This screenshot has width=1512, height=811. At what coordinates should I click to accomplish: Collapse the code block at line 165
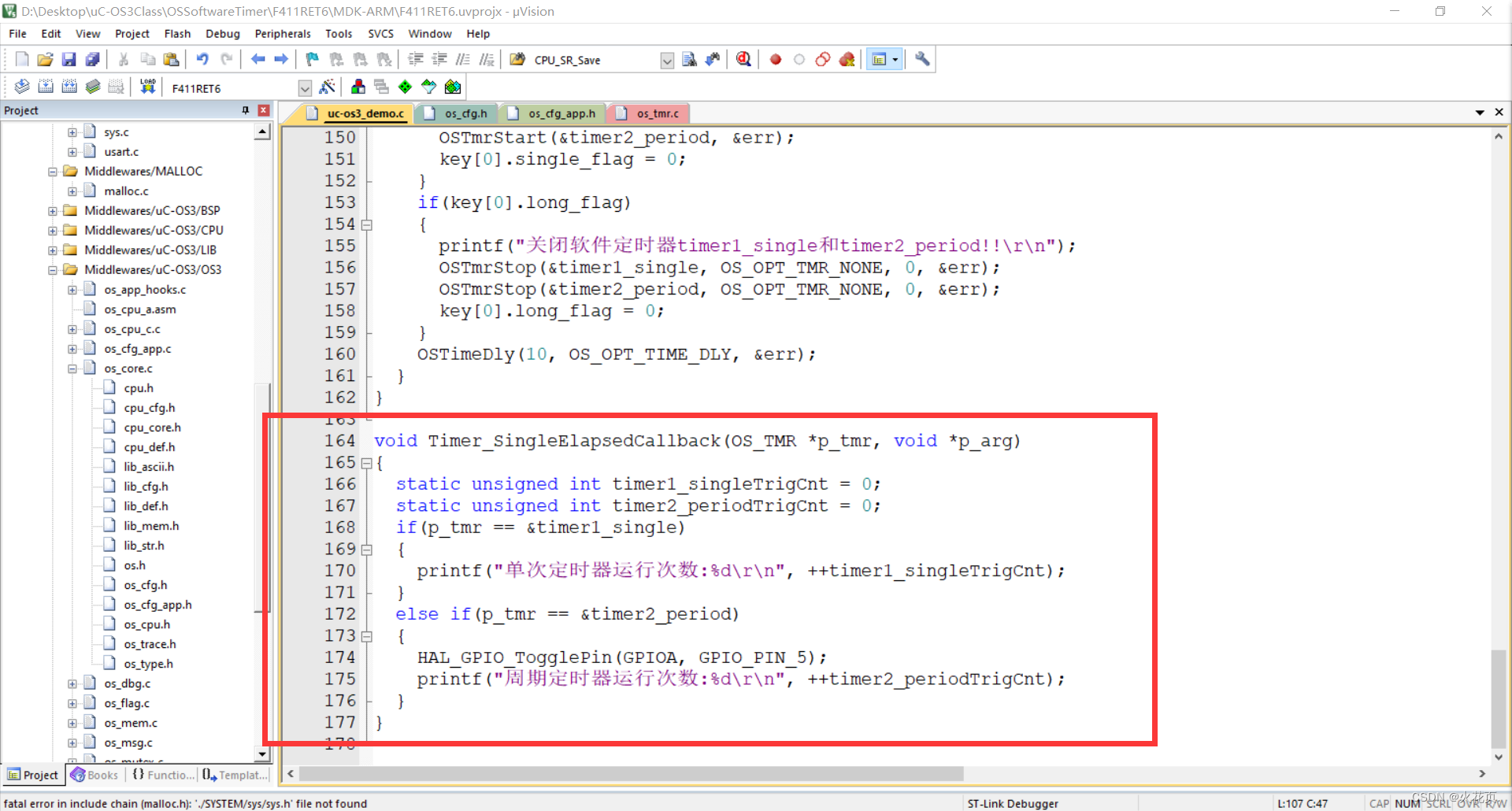[x=366, y=463]
